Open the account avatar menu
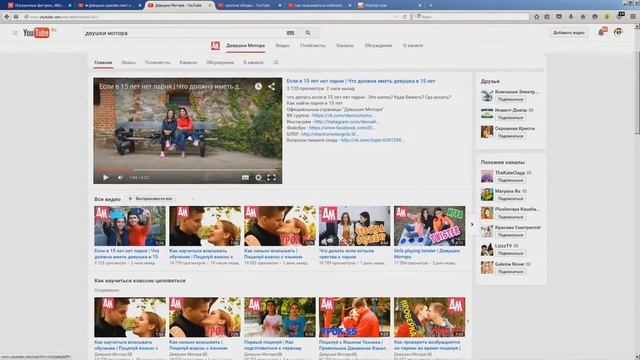 pyautogui.click(x=618, y=32)
